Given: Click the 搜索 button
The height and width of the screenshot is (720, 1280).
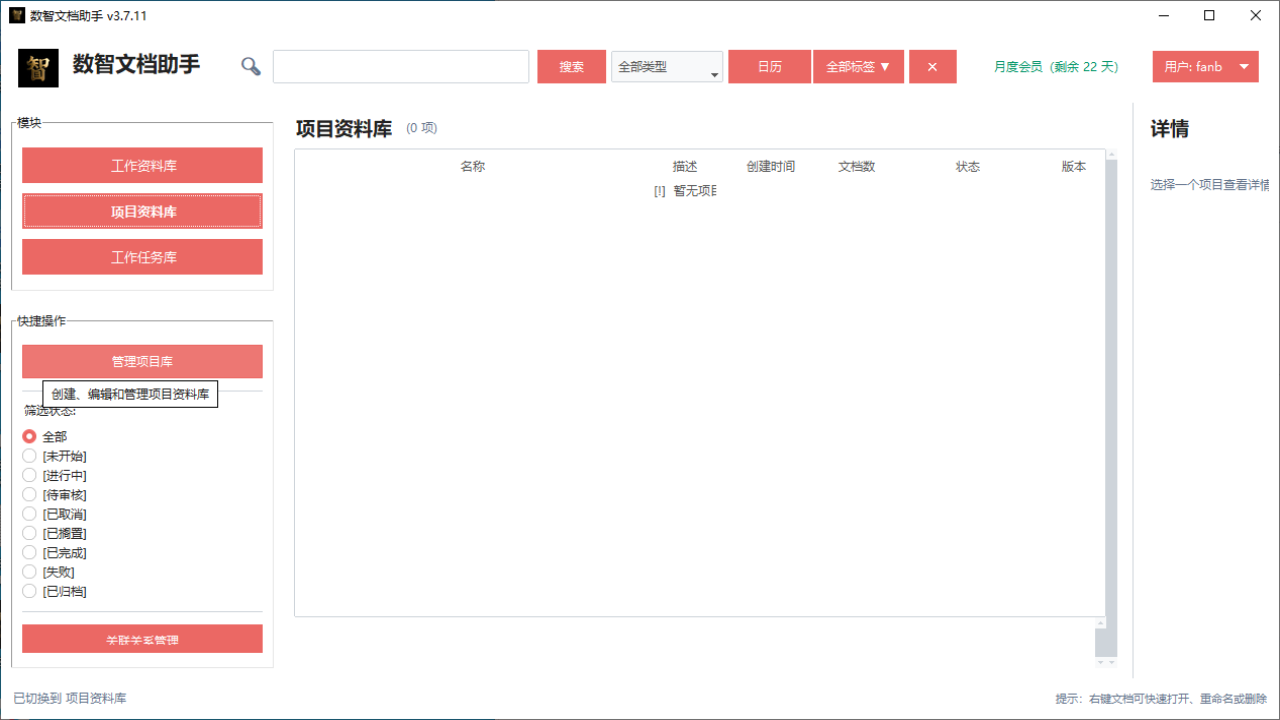Looking at the screenshot, I should [572, 67].
